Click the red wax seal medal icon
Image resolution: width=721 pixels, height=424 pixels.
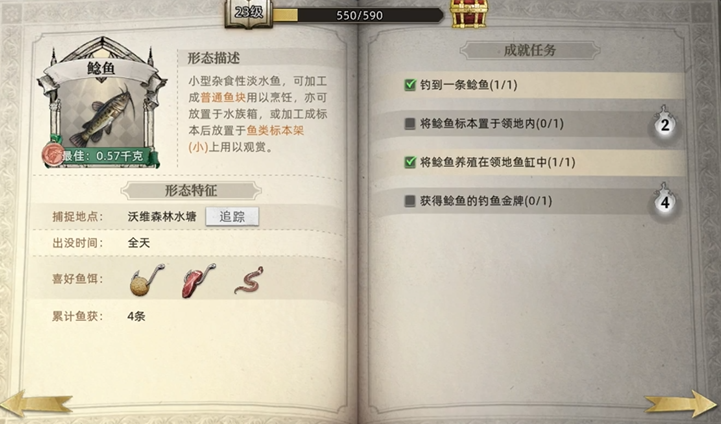[x=53, y=155]
